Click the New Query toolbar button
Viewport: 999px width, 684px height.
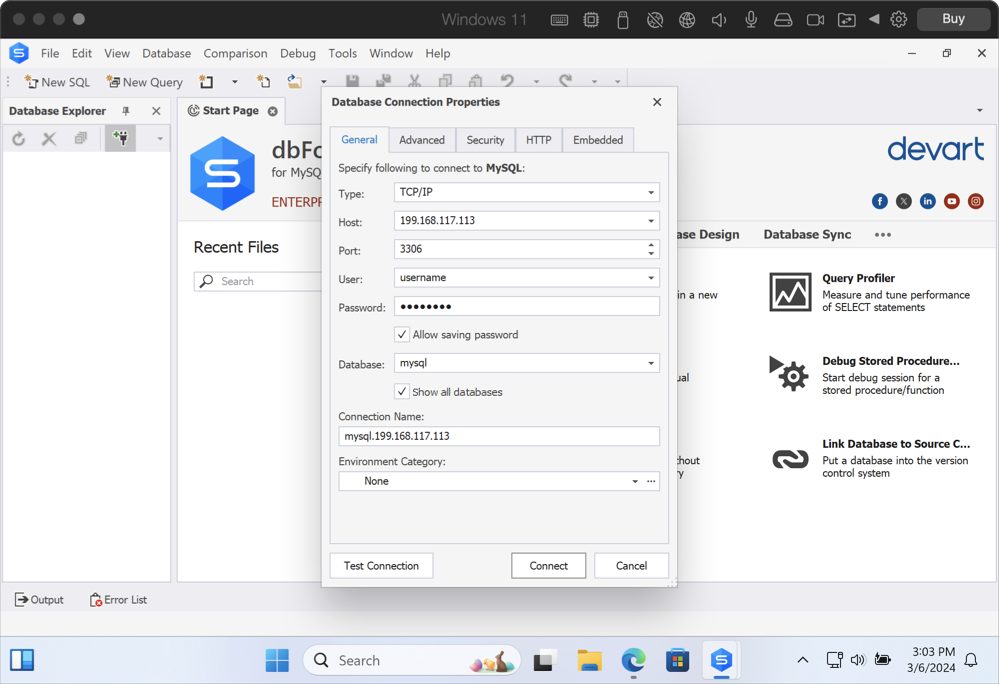(x=145, y=82)
